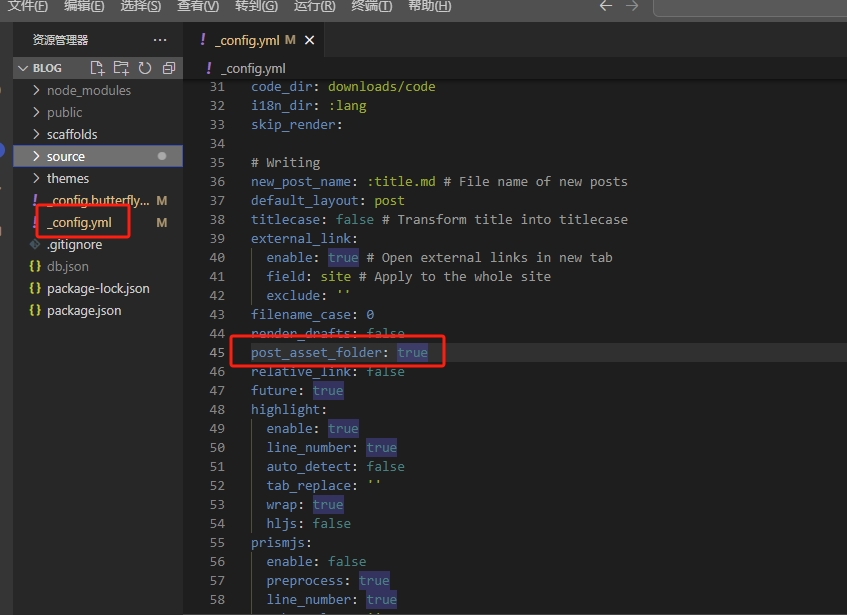The height and width of the screenshot is (615, 847).
Task: Click the filename_case key
Action: pyautogui.click(x=301, y=314)
